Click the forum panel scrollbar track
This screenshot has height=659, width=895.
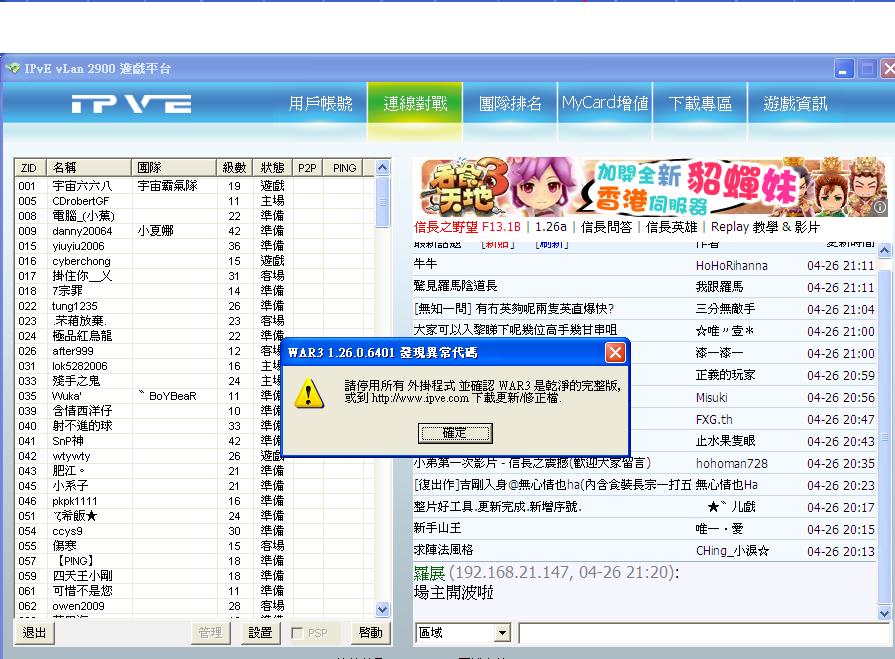click(x=884, y=432)
